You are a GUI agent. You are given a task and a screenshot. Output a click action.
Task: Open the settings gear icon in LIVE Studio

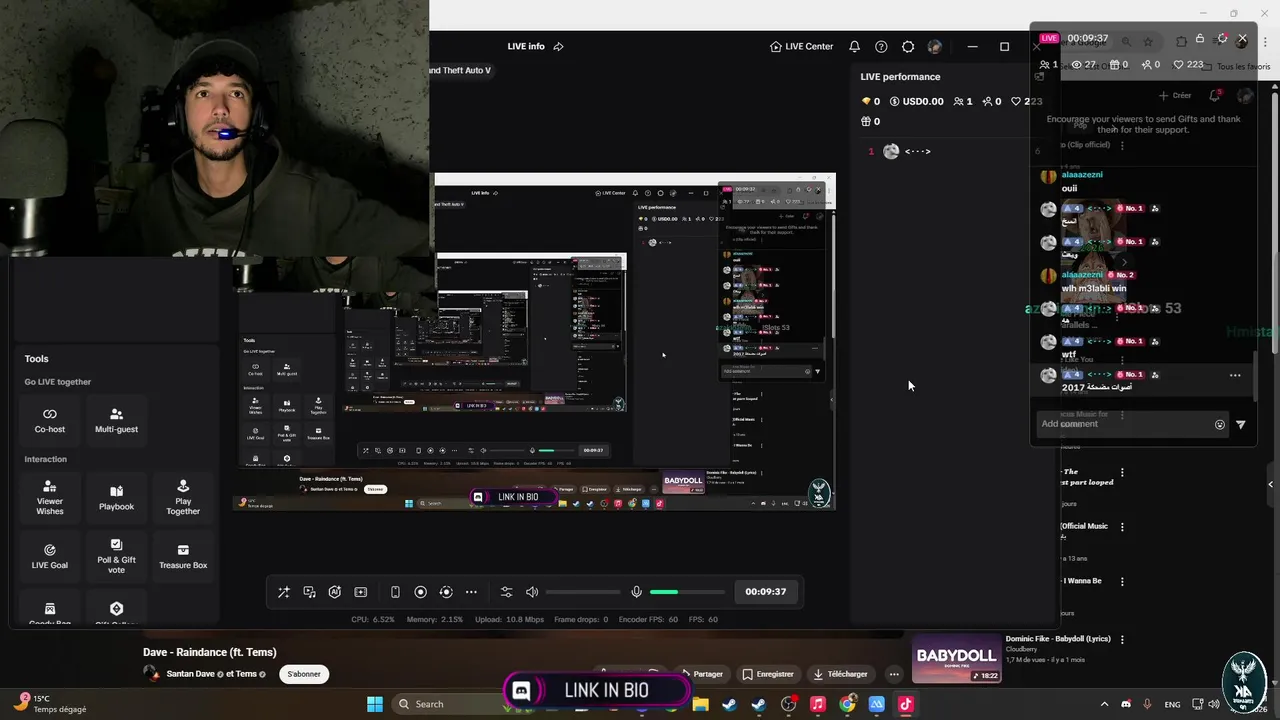coord(908,46)
